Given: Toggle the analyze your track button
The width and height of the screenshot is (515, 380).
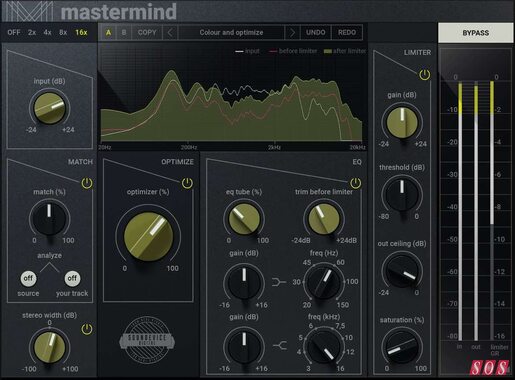Looking at the screenshot, I should (72, 278).
